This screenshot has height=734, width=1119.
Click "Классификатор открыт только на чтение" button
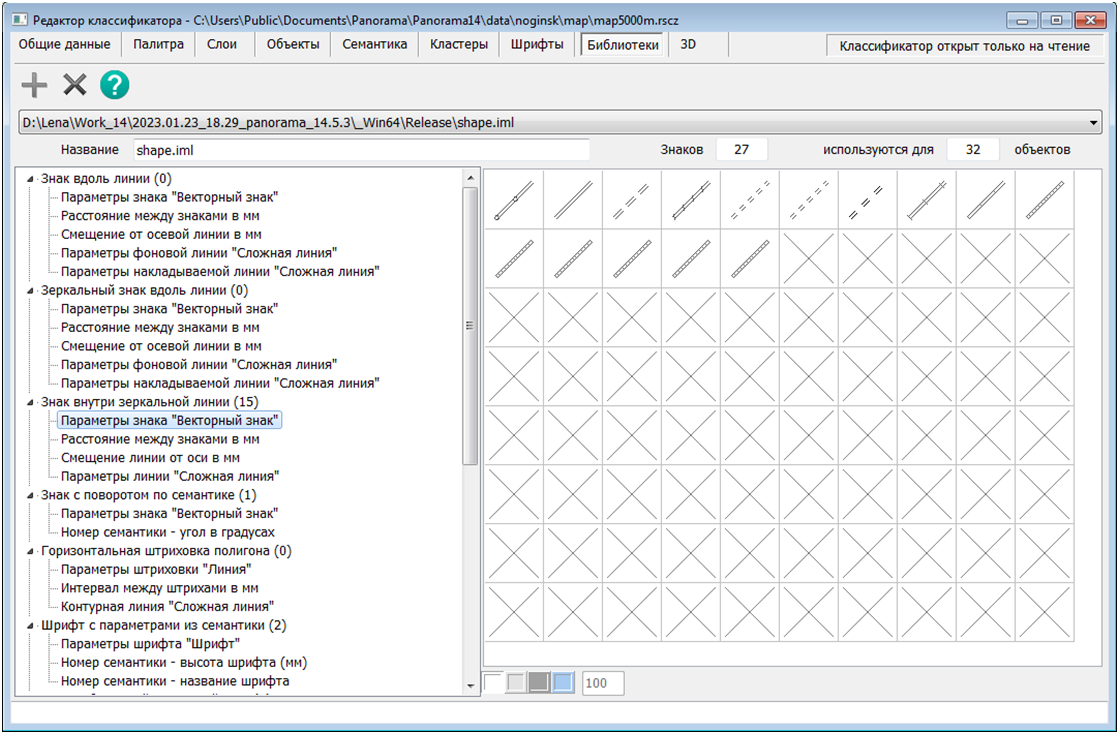click(x=964, y=46)
